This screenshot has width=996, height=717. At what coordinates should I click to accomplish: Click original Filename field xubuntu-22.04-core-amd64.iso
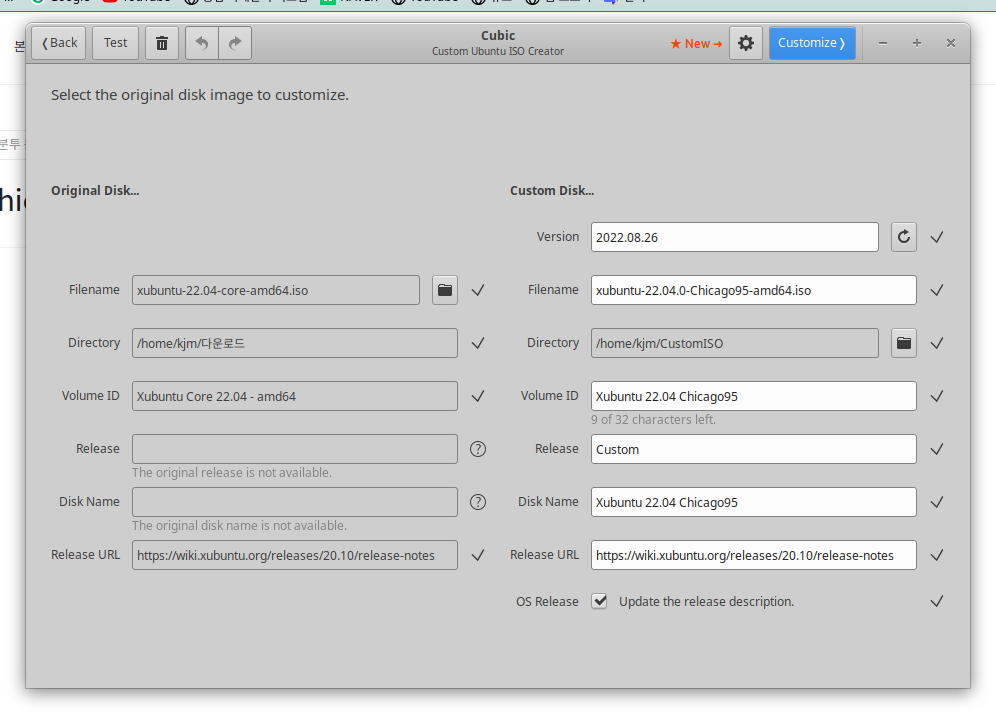[x=276, y=290]
